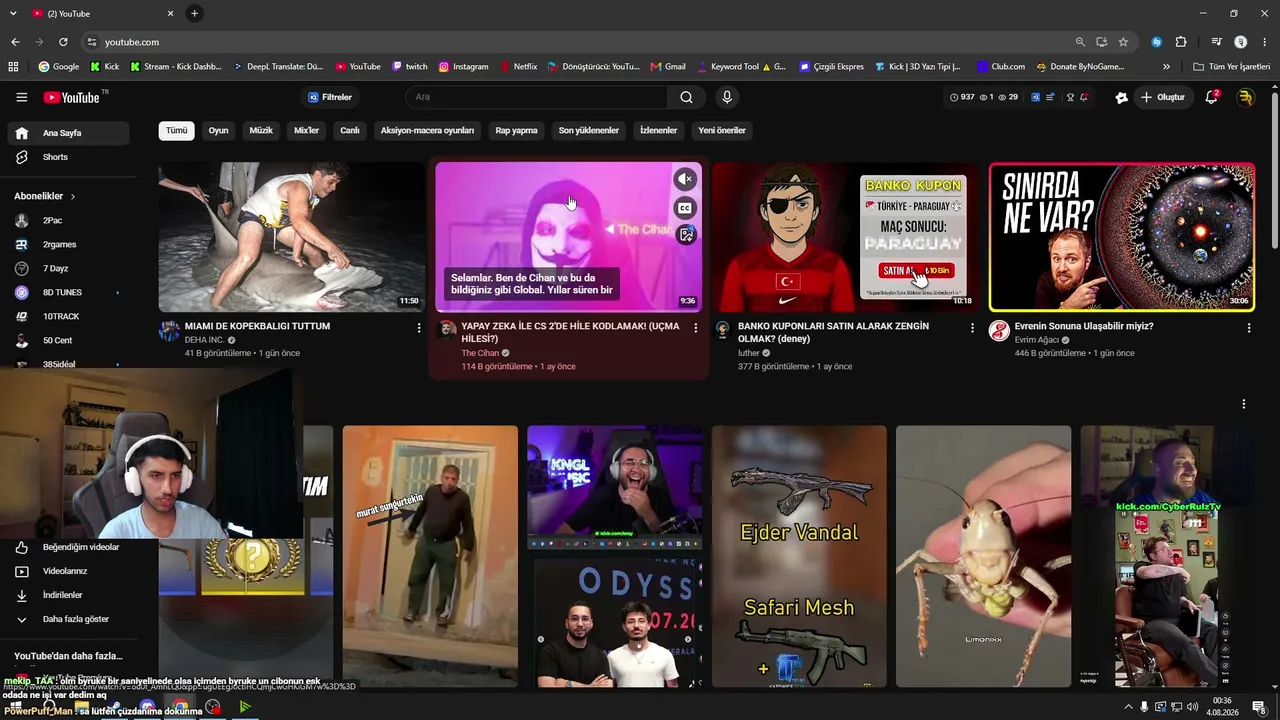Select the Mix'ler chip
This screenshot has width=1280, height=720.
[x=306, y=130]
